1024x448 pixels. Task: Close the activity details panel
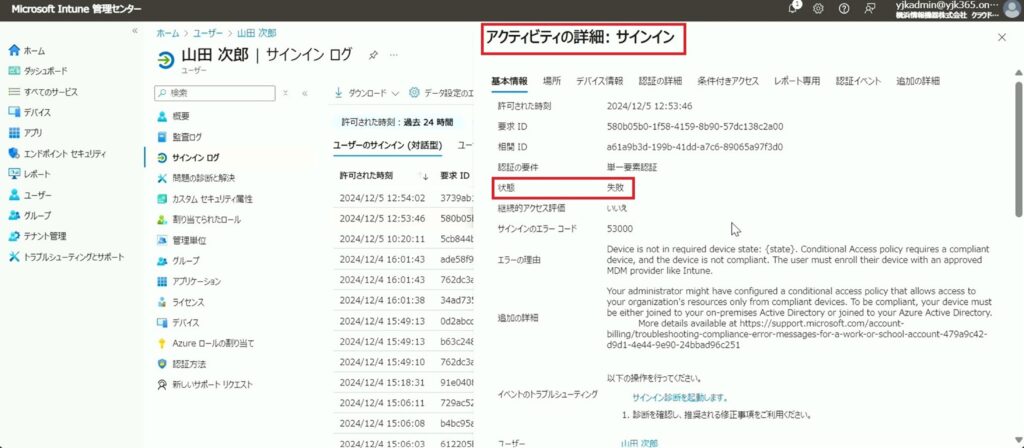[x=1002, y=38]
